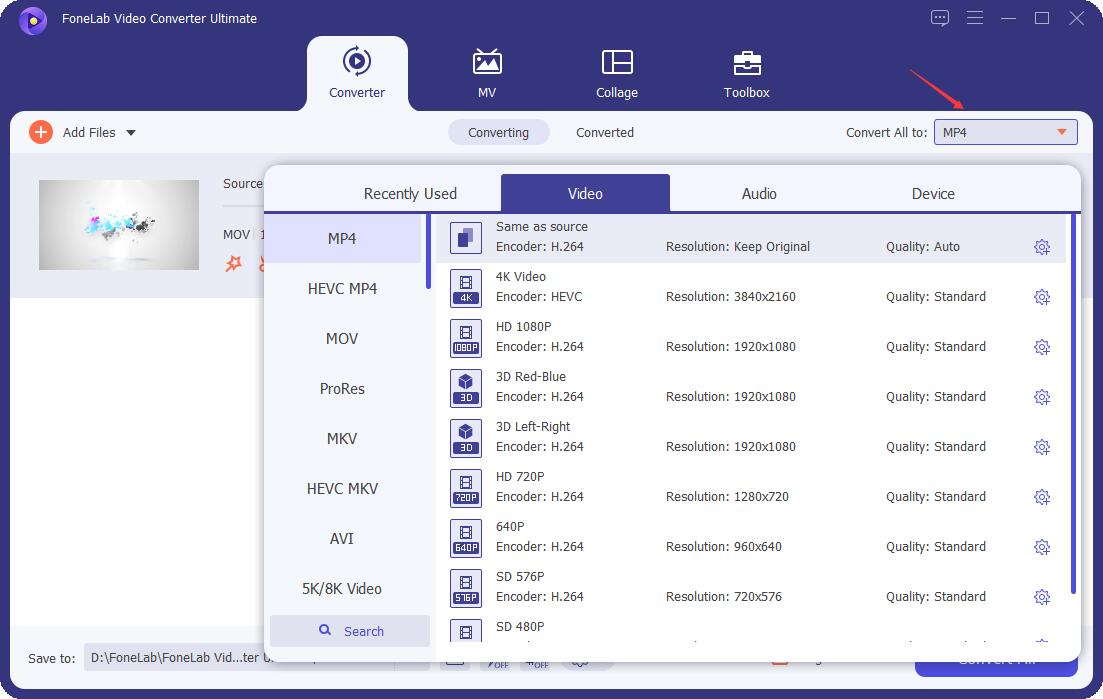Click the Search formats button
The width and height of the screenshot is (1103, 699).
[x=350, y=631]
